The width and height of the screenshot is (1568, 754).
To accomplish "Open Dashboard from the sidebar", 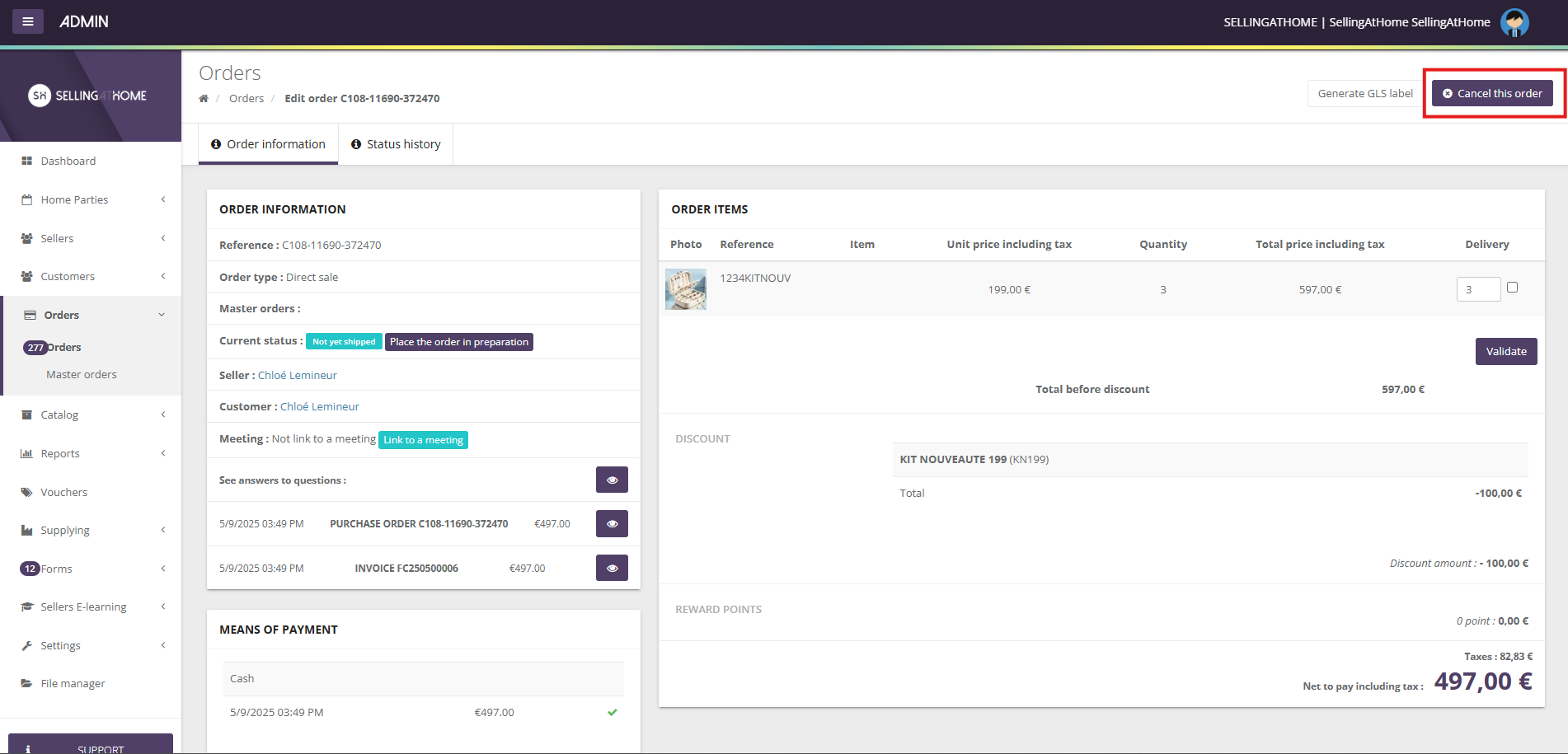I will (x=68, y=162).
